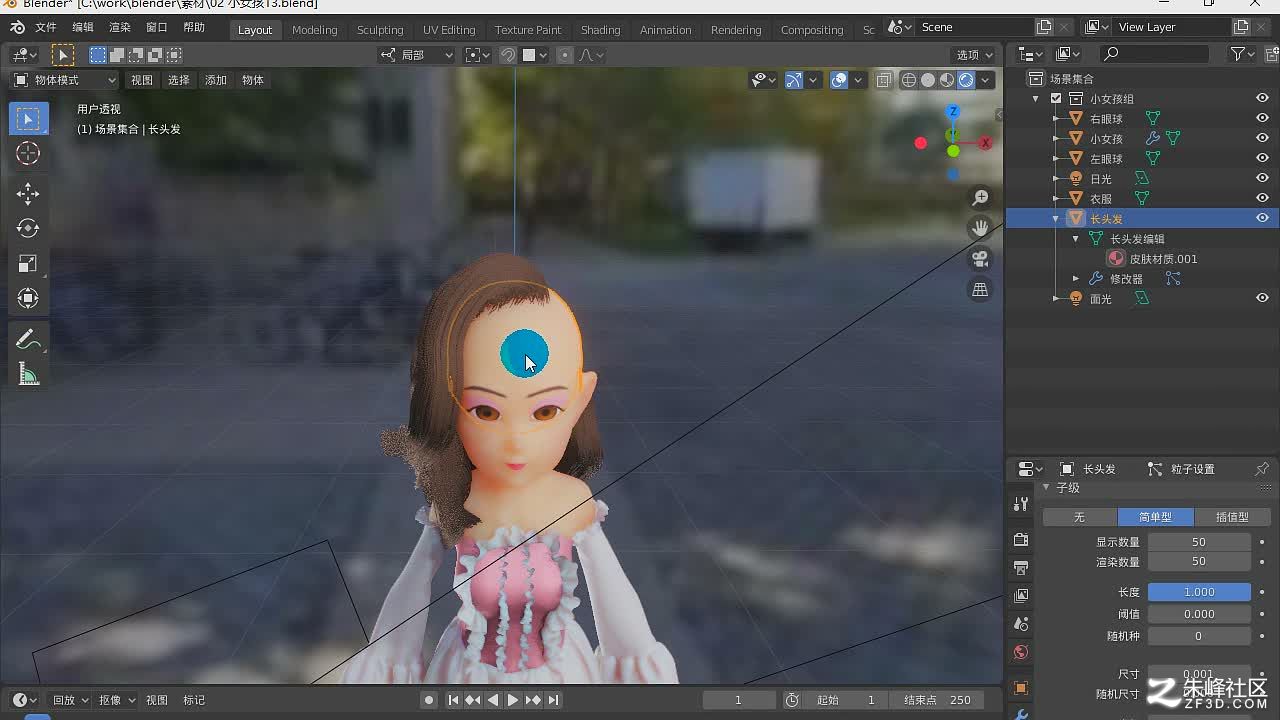
Task: Select the Rotate tool
Action: click(29, 228)
